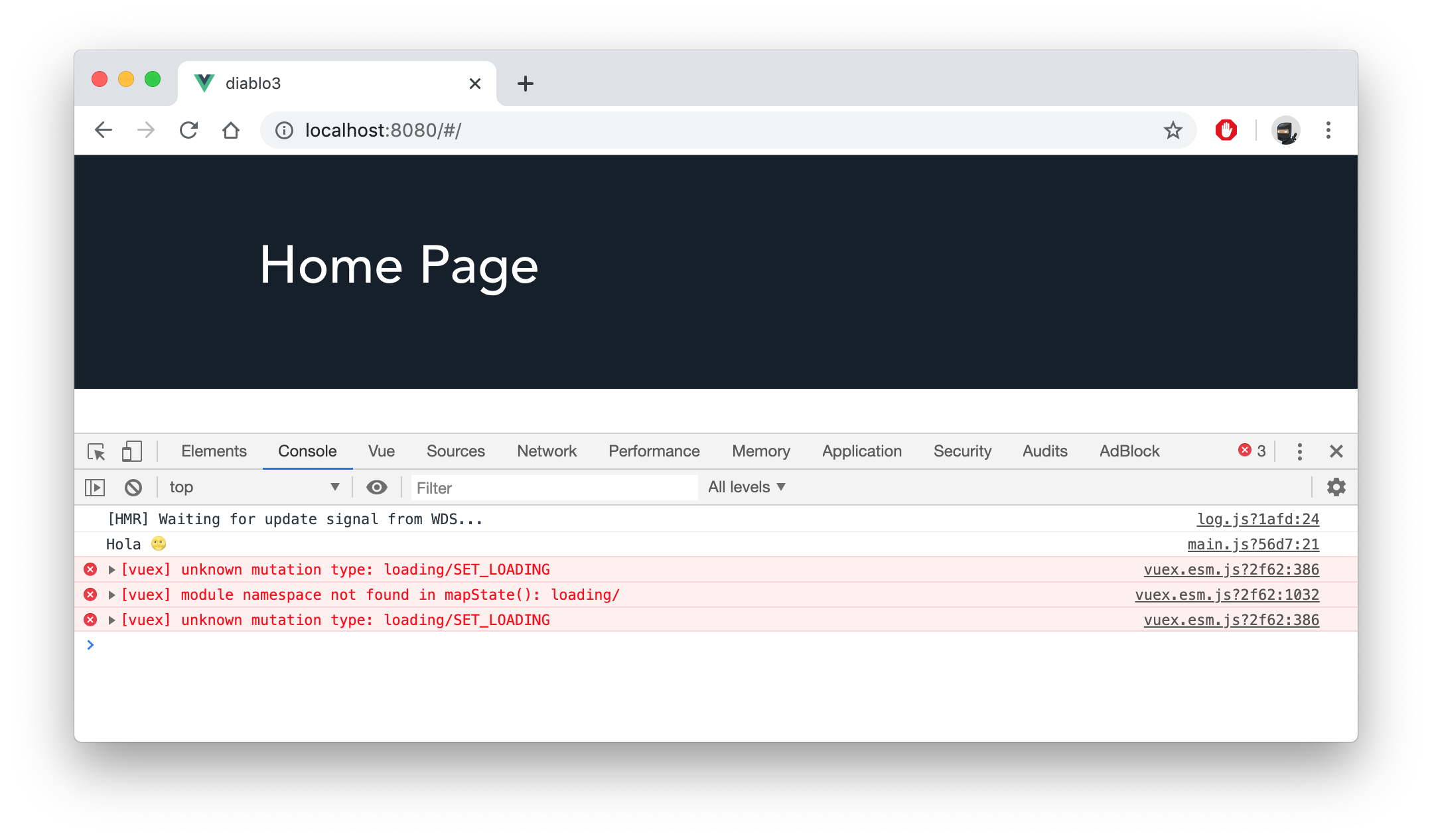Click the console Filter input field
This screenshot has width=1432, height=840.
(x=554, y=488)
